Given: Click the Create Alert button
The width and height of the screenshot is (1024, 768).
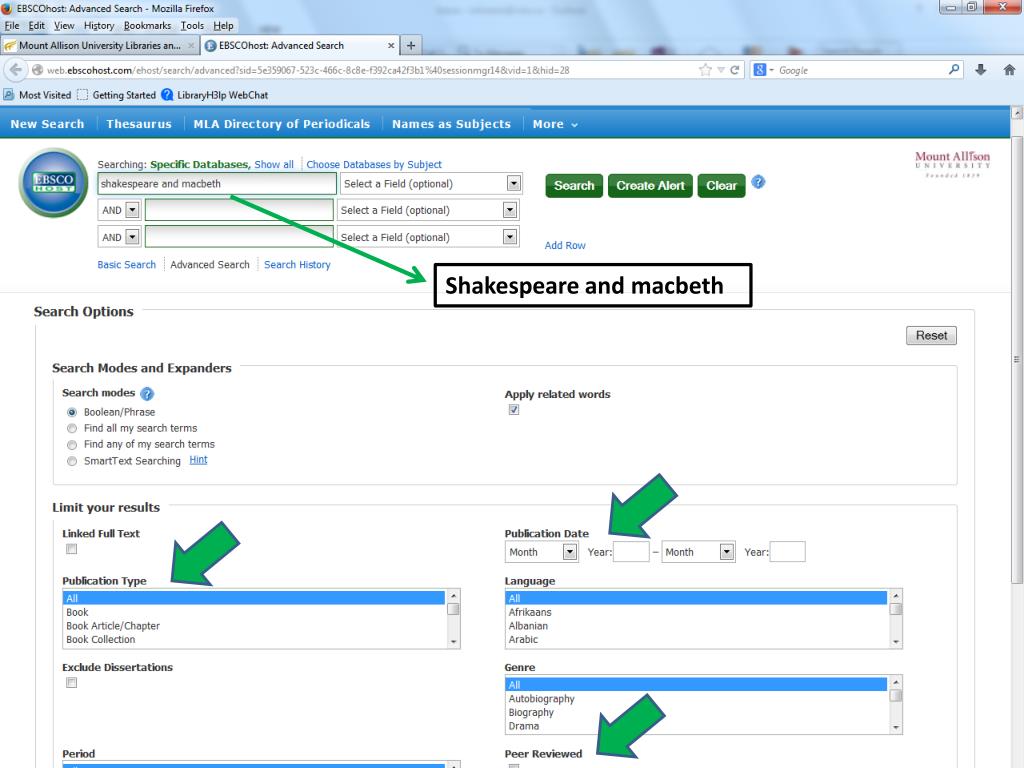Looking at the screenshot, I should 650,185.
